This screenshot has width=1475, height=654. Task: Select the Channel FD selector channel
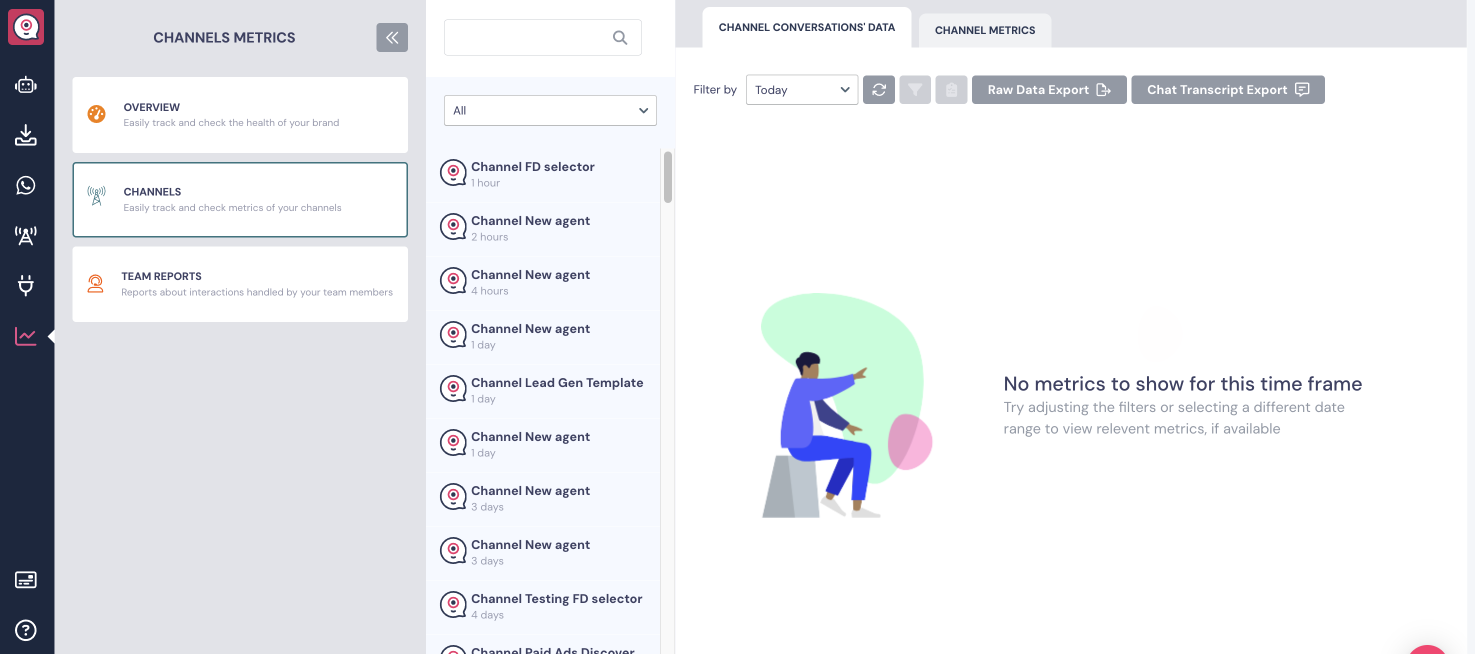point(533,172)
